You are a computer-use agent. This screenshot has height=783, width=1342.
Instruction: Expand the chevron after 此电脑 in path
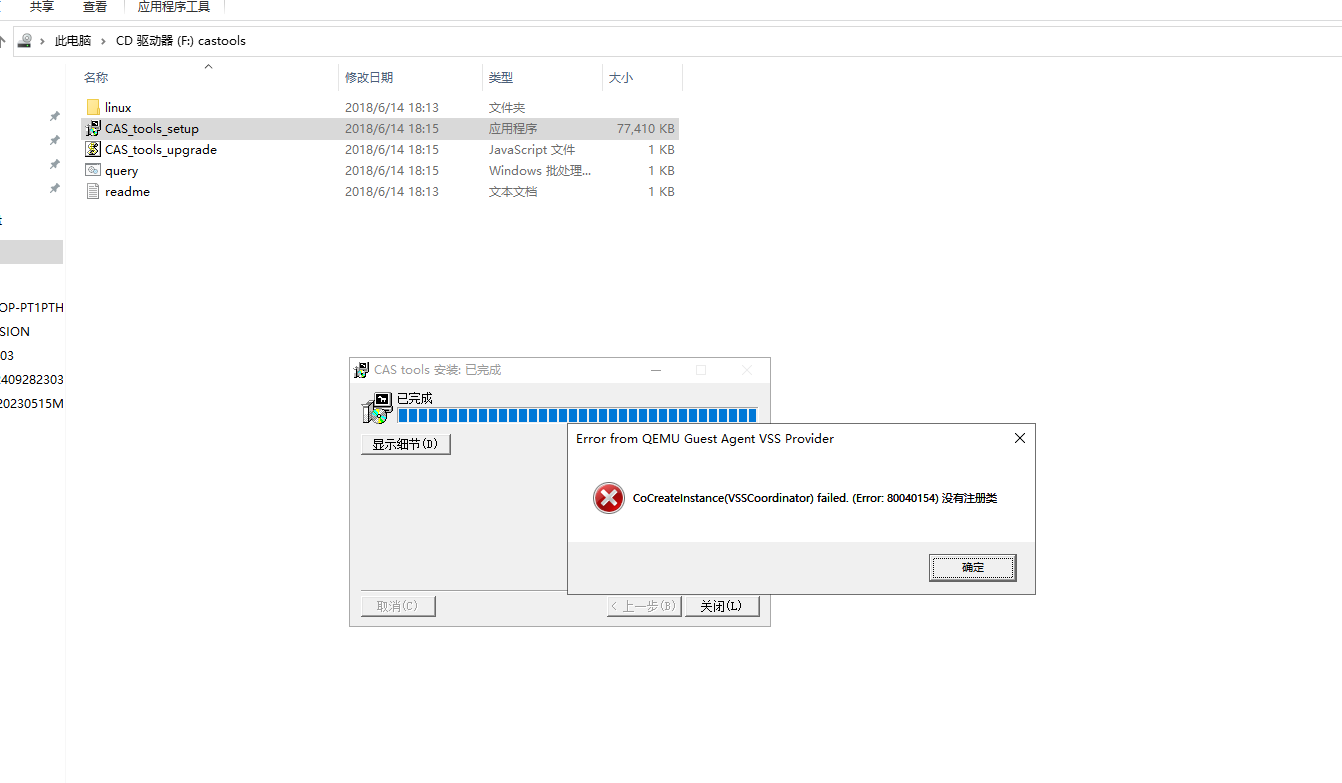coord(103,41)
